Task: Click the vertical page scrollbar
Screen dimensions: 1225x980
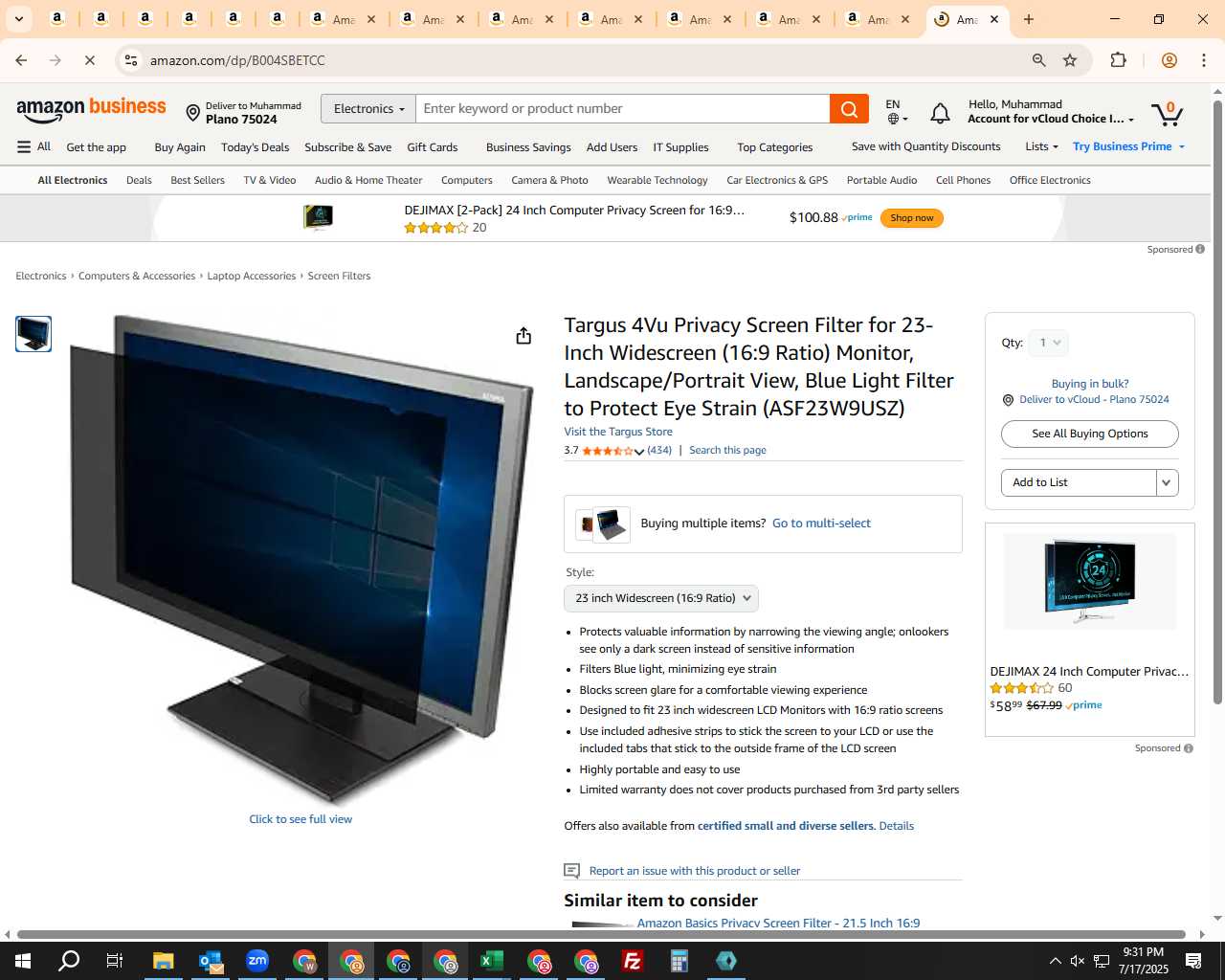Action: click(x=1217, y=402)
